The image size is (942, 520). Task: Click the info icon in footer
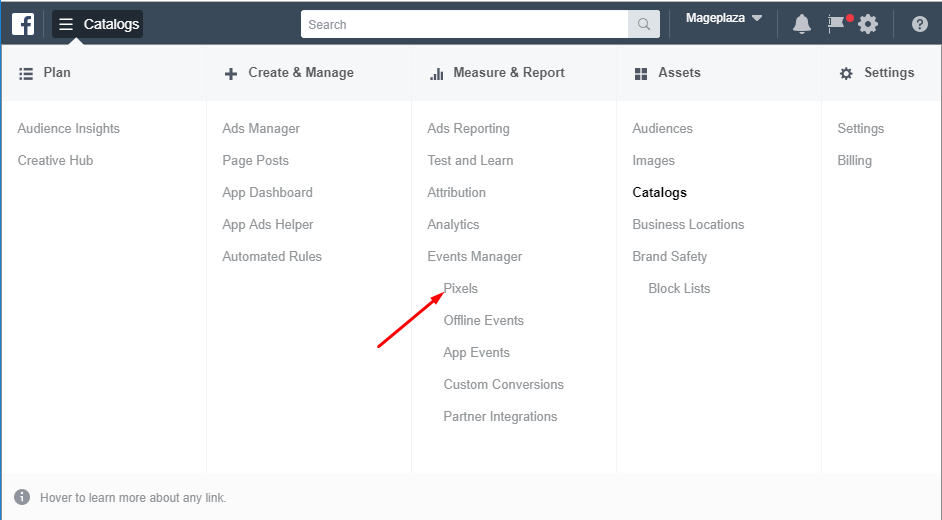(x=22, y=497)
